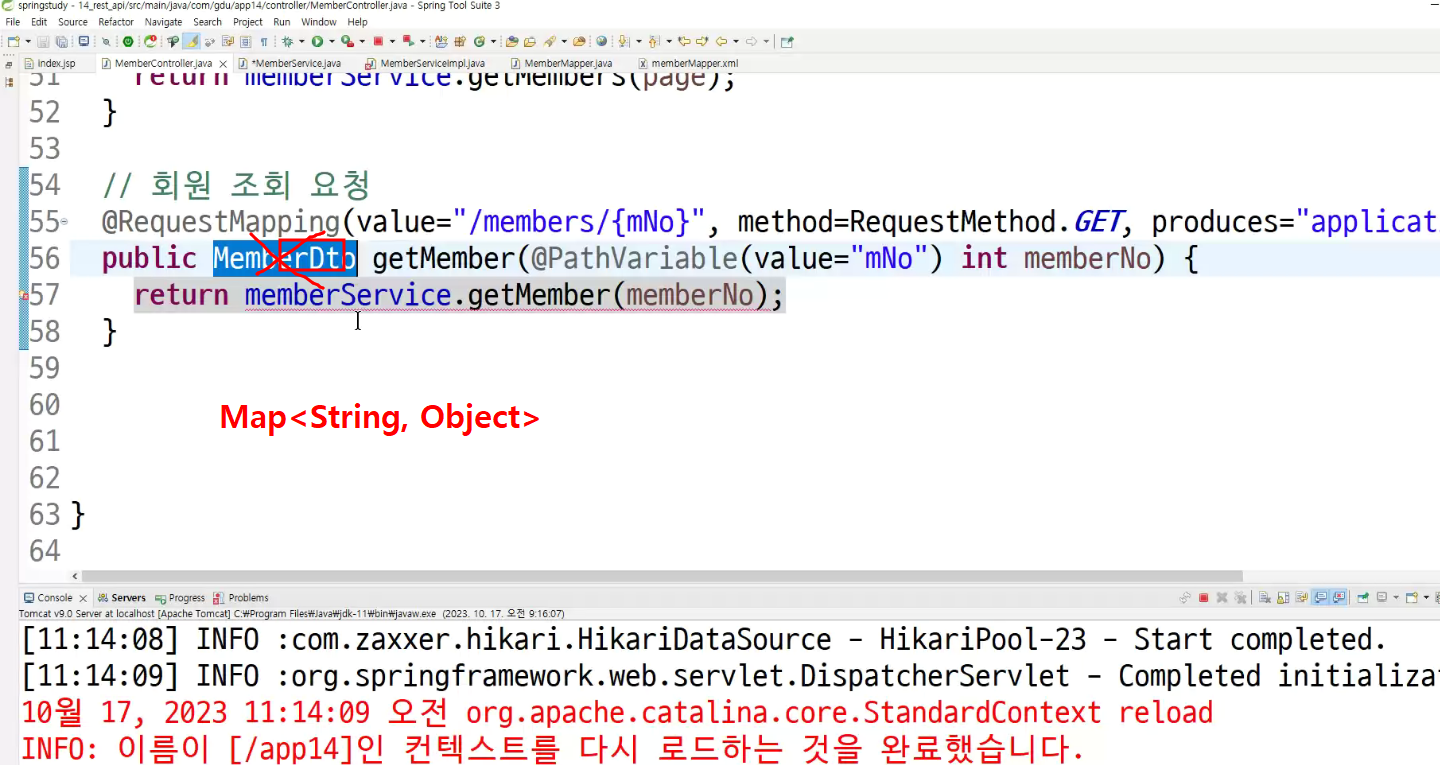Click the Save icon in toolbar
The height and width of the screenshot is (765, 1440).
click(x=44, y=42)
